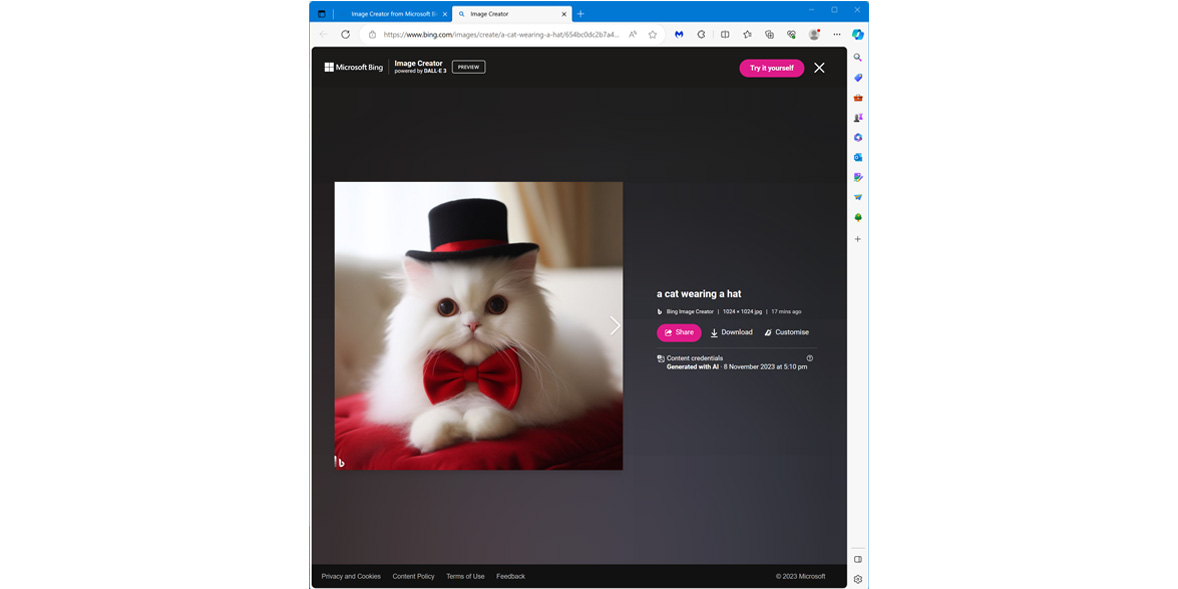1178x589 pixels.
Task: Open the Favorites list
Action: pos(747,34)
